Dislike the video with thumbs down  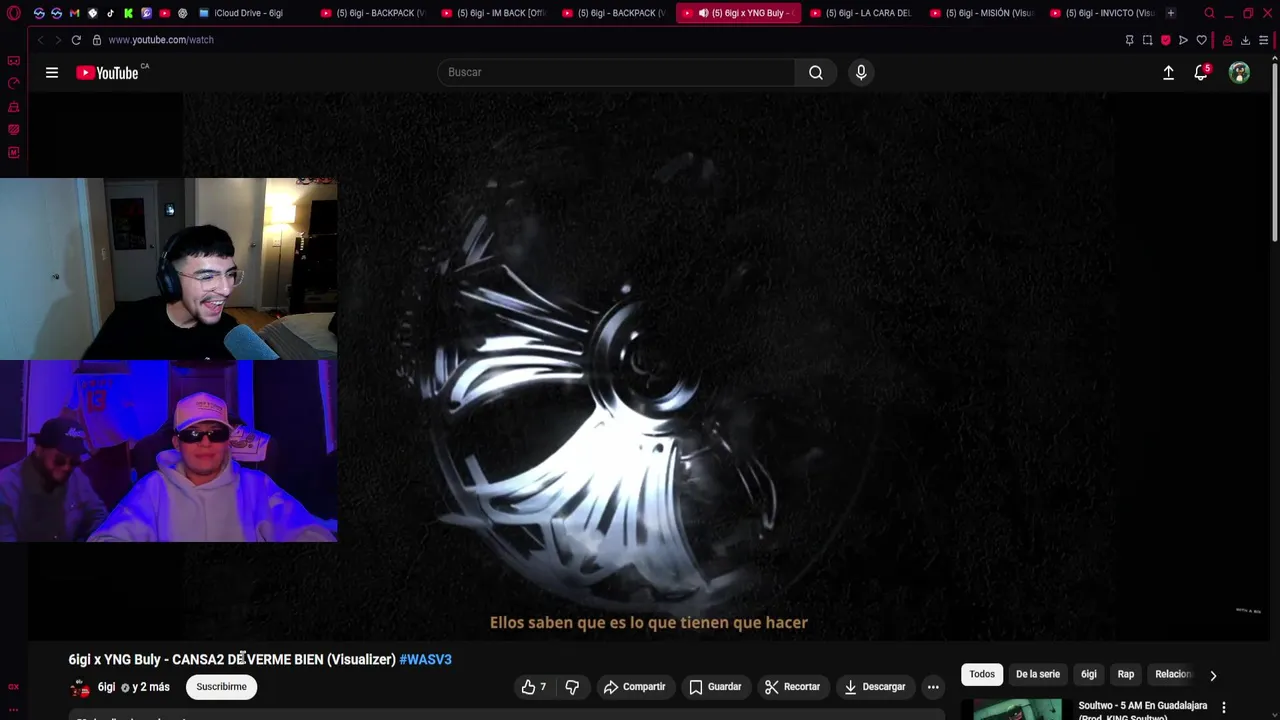click(x=572, y=687)
